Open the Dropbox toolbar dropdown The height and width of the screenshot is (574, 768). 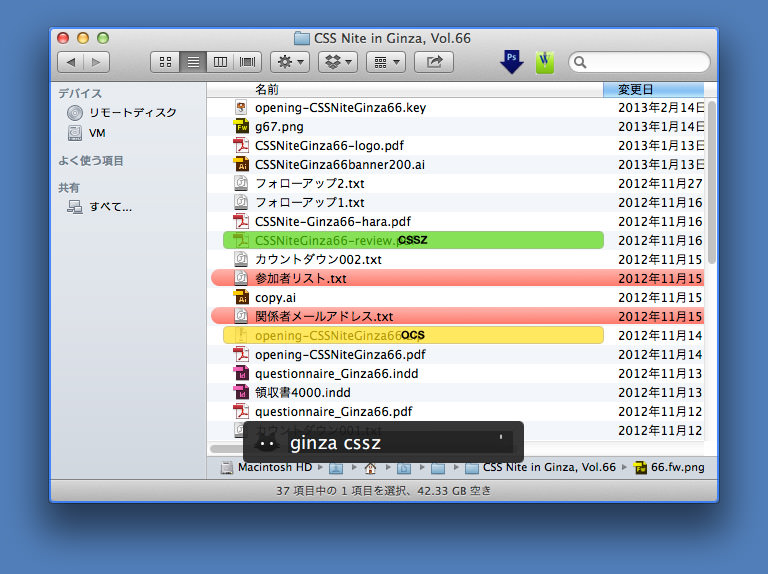click(338, 62)
